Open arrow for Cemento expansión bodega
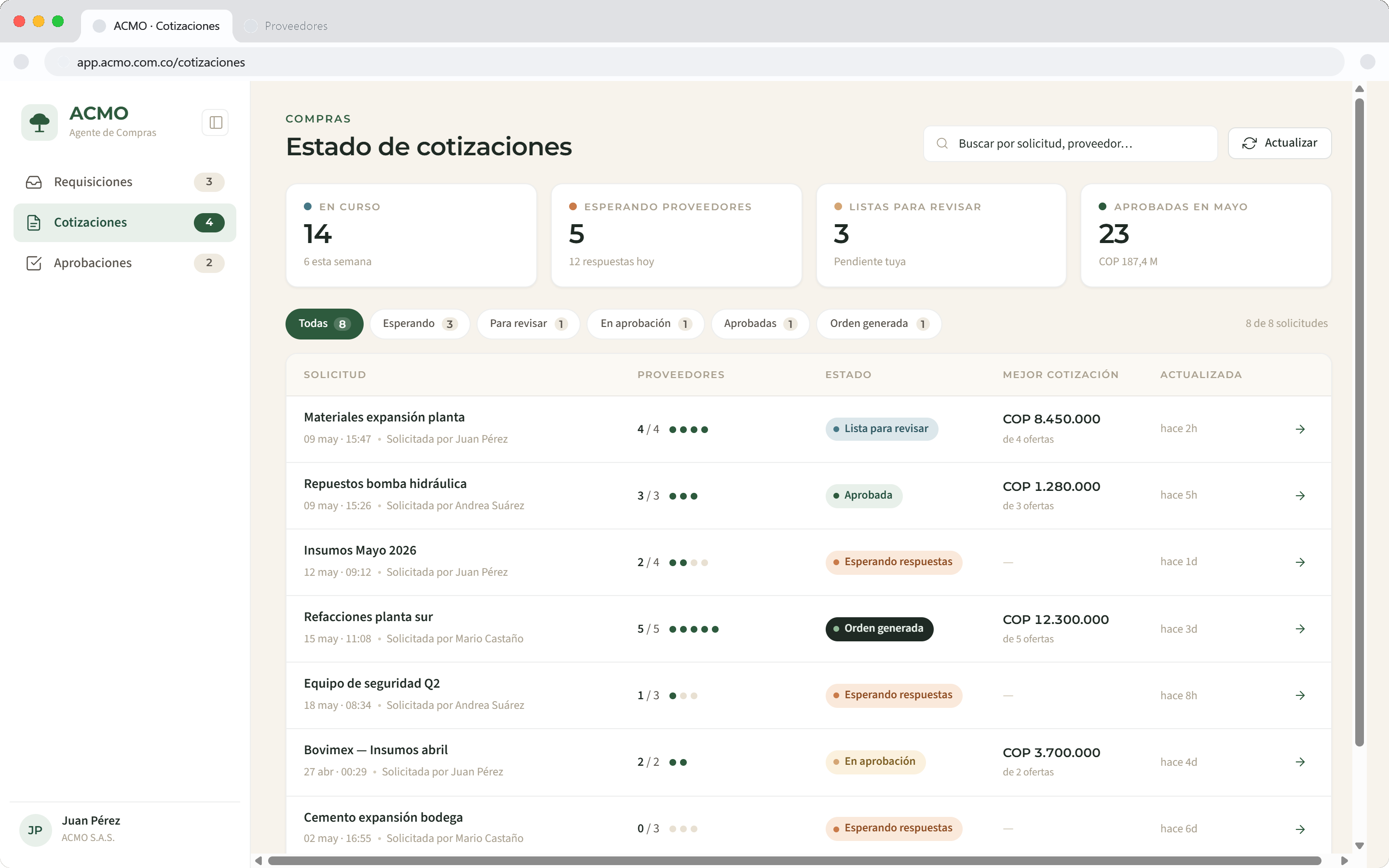 (x=1301, y=829)
